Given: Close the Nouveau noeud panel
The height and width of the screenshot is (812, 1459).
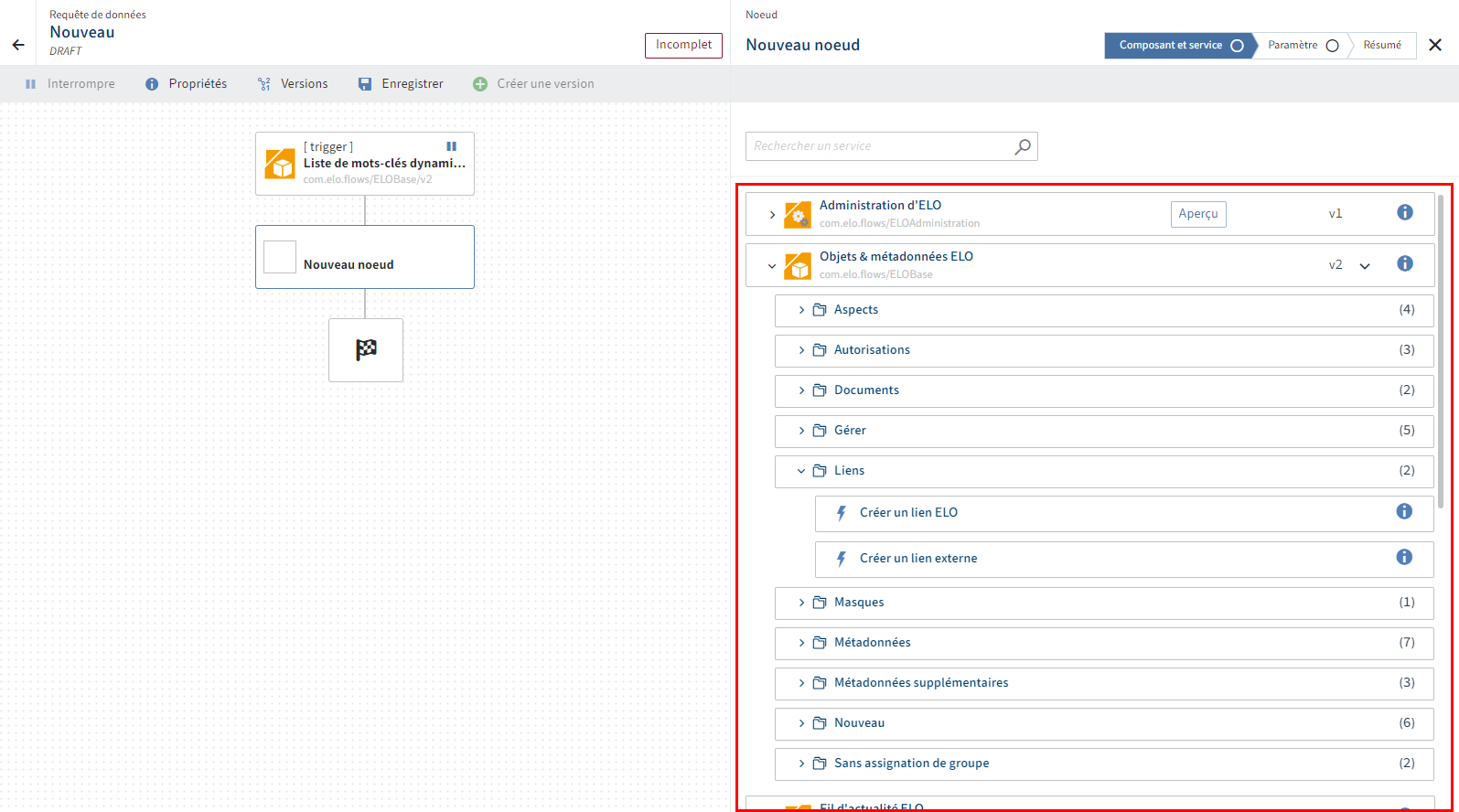Looking at the screenshot, I should [x=1435, y=45].
